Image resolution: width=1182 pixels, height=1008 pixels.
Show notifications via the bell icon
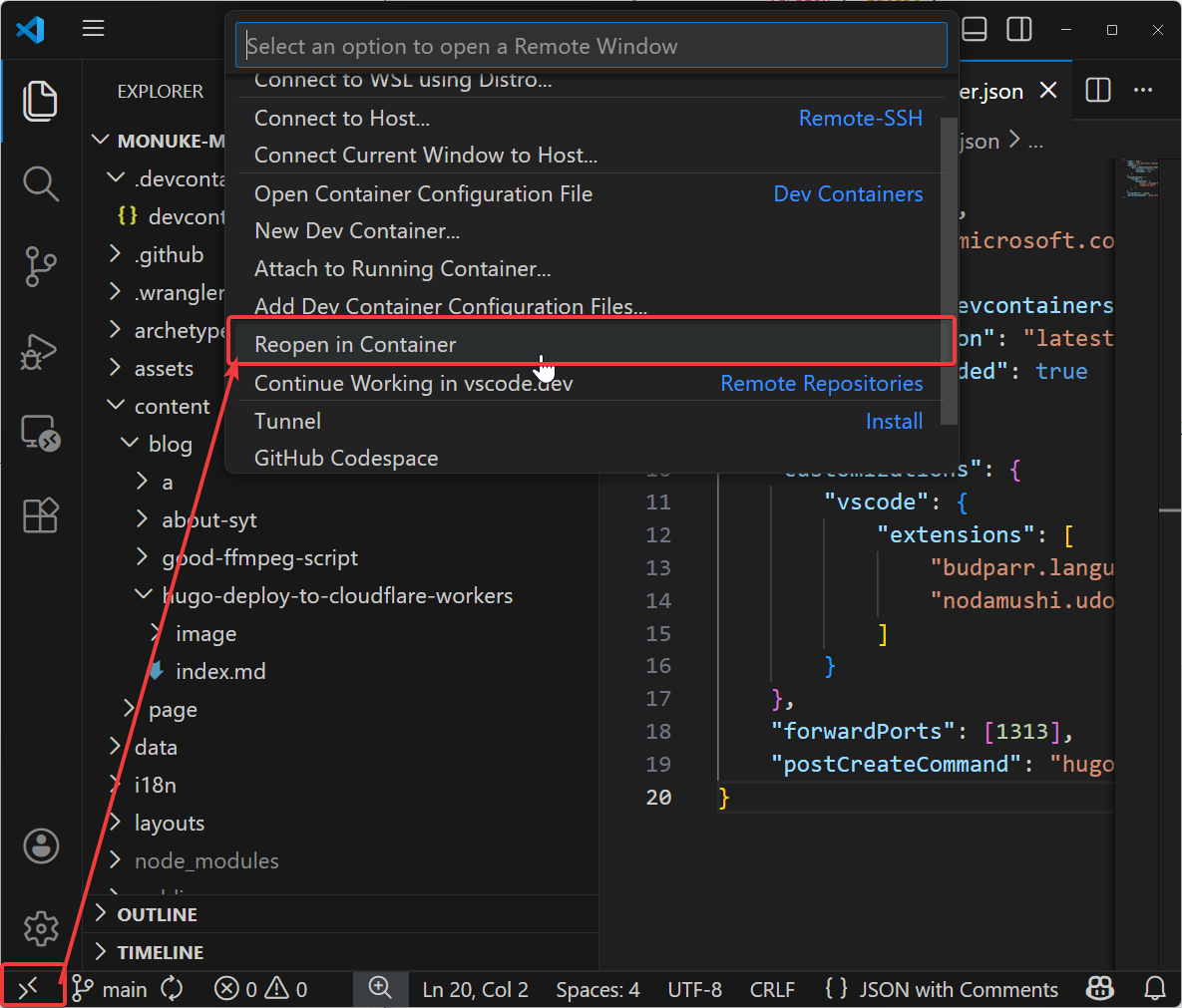point(1155,988)
